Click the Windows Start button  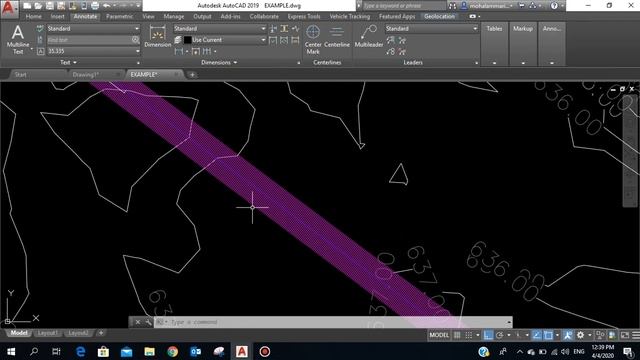[11, 351]
